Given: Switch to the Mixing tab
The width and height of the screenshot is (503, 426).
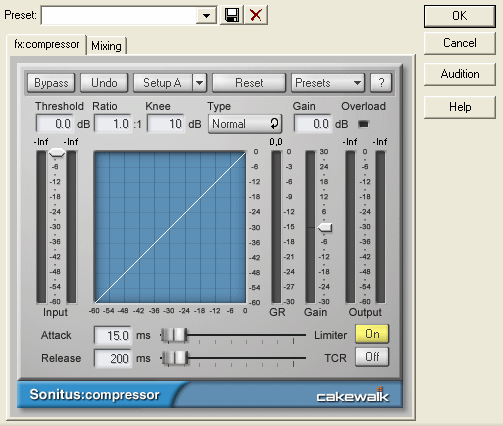Looking at the screenshot, I should [x=106, y=46].
